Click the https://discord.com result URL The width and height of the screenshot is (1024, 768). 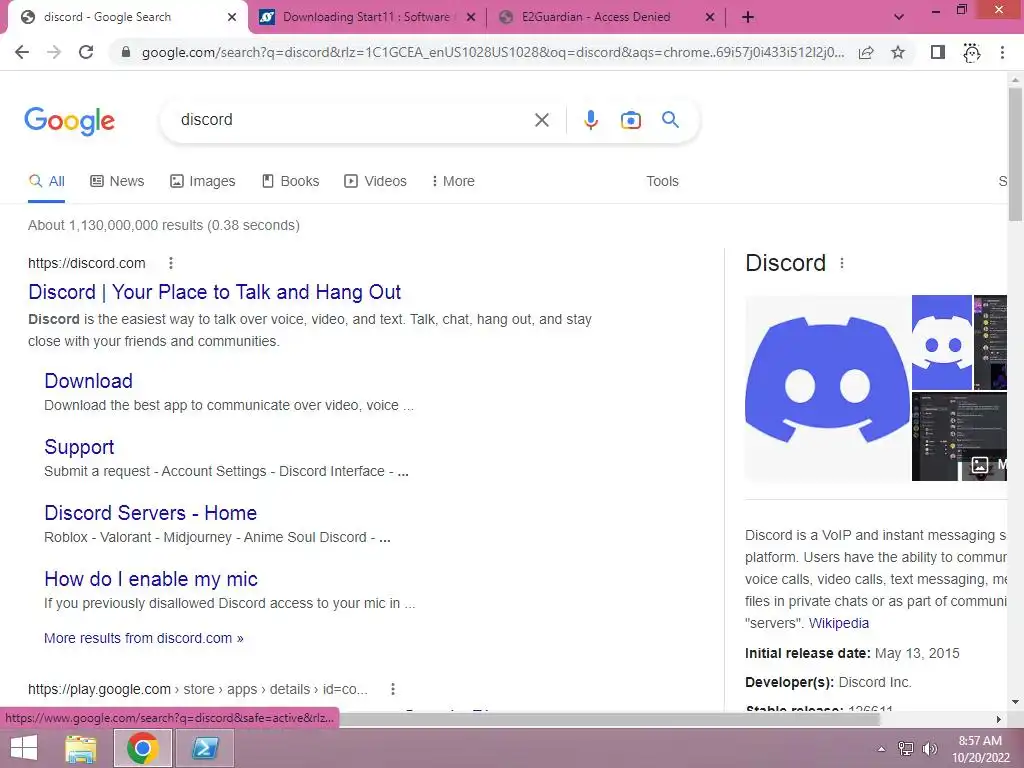(86, 263)
